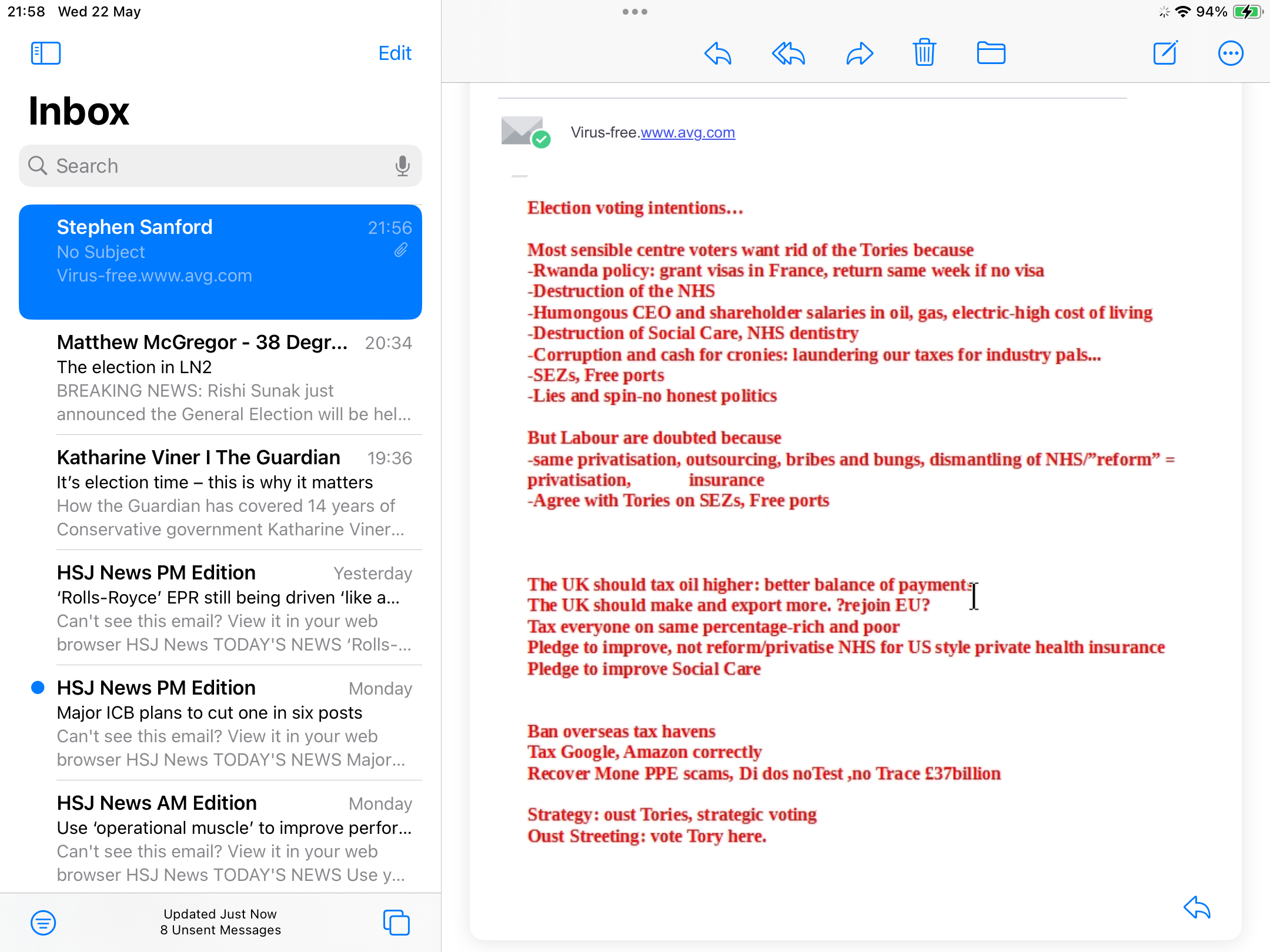Tap the 8 Unsent Messages status text
The image size is (1270, 952).
coord(220,930)
